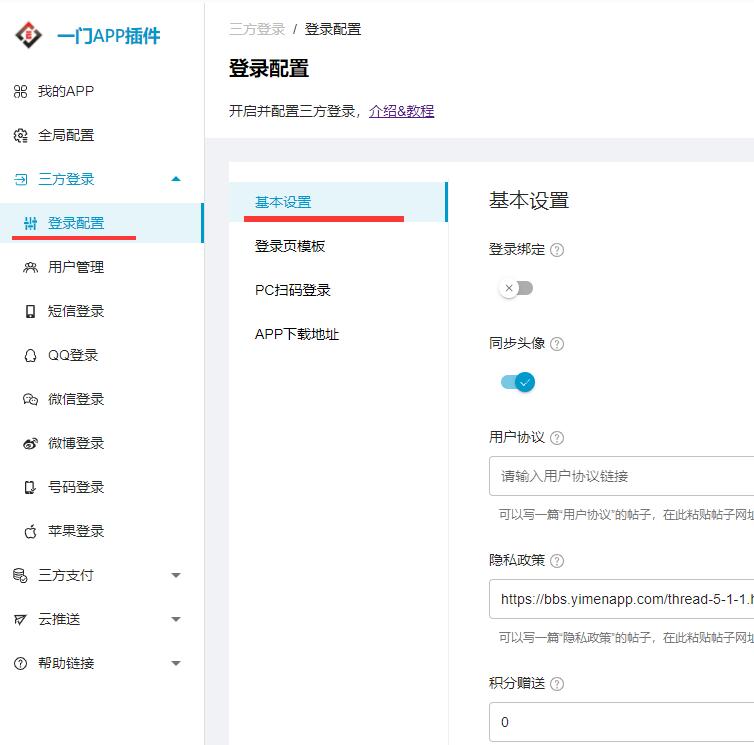Click help icon next to 登录绑定

(x=557, y=250)
